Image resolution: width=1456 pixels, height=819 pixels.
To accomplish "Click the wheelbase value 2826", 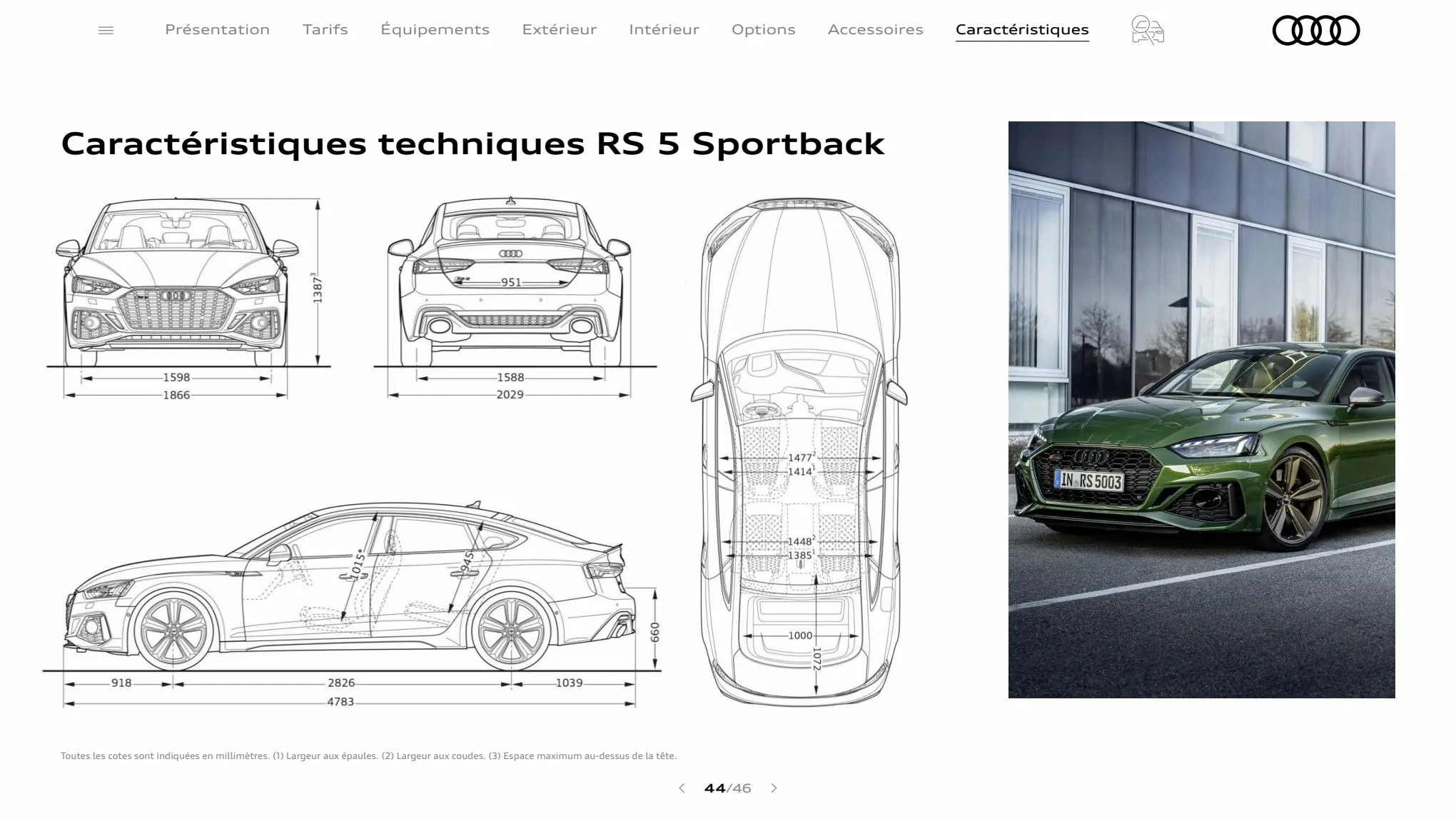I will [341, 683].
